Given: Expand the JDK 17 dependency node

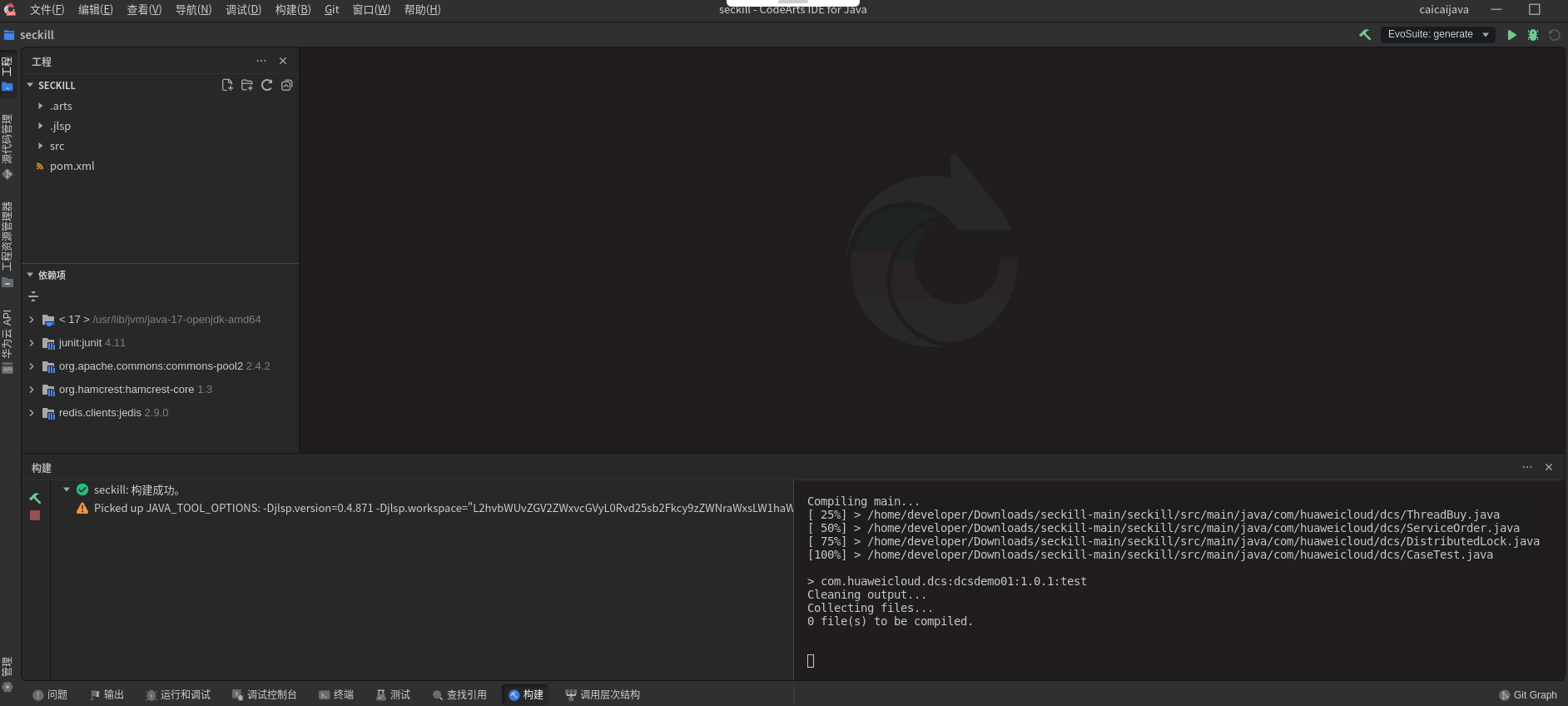Looking at the screenshot, I should pos(32,320).
